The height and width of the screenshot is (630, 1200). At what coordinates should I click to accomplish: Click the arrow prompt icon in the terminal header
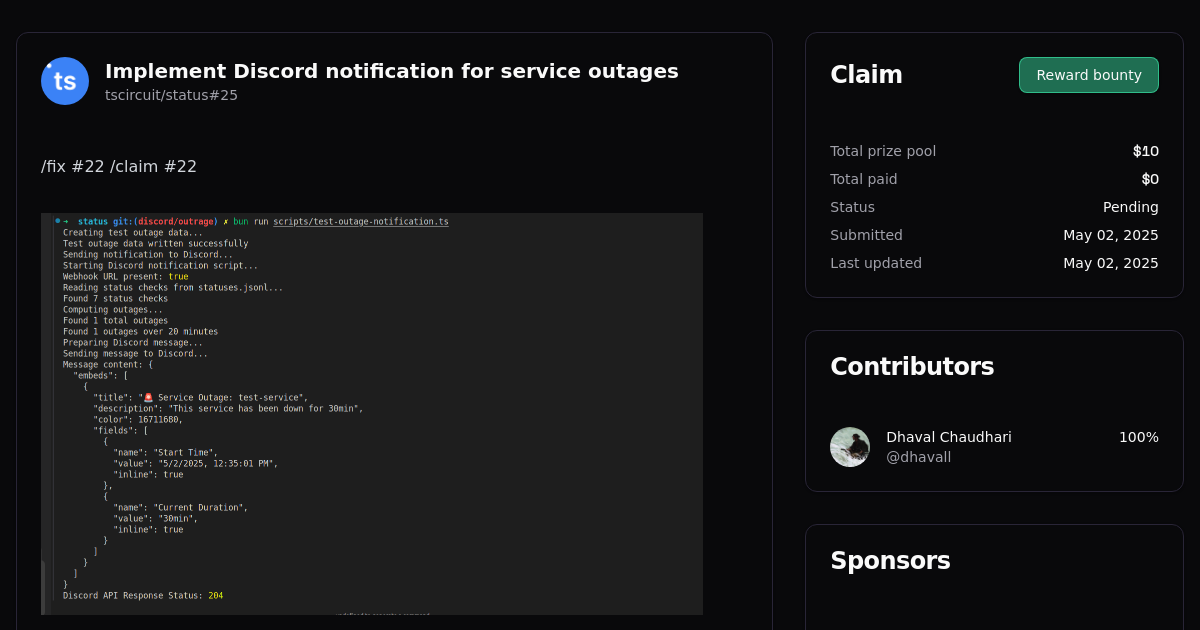click(x=65, y=221)
